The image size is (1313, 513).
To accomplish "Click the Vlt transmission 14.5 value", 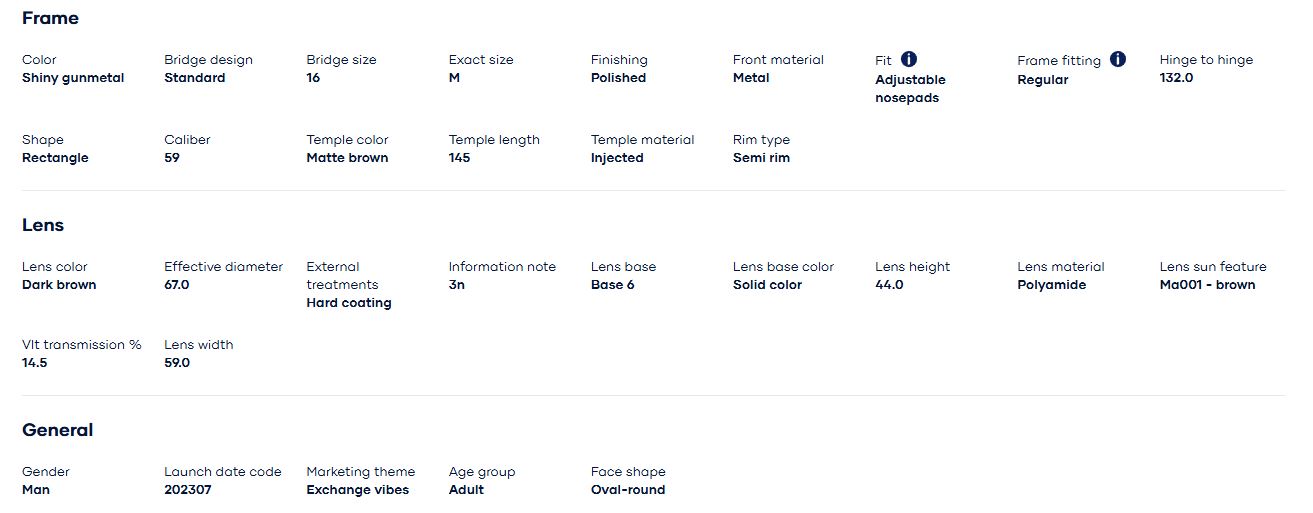I will pos(35,363).
